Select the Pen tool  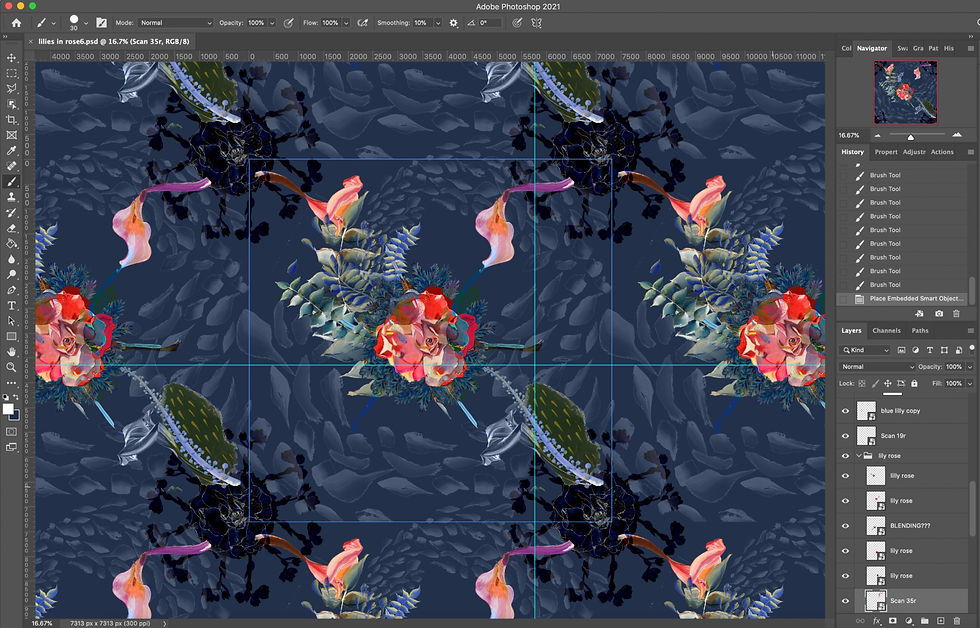click(x=11, y=290)
